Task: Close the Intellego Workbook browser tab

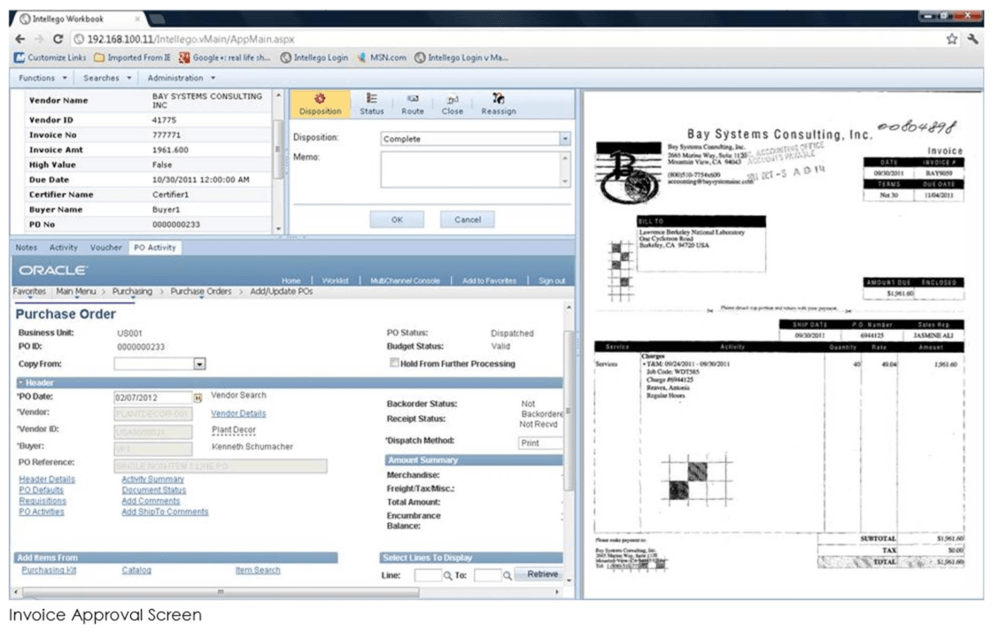Action: (x=137, y=19)
